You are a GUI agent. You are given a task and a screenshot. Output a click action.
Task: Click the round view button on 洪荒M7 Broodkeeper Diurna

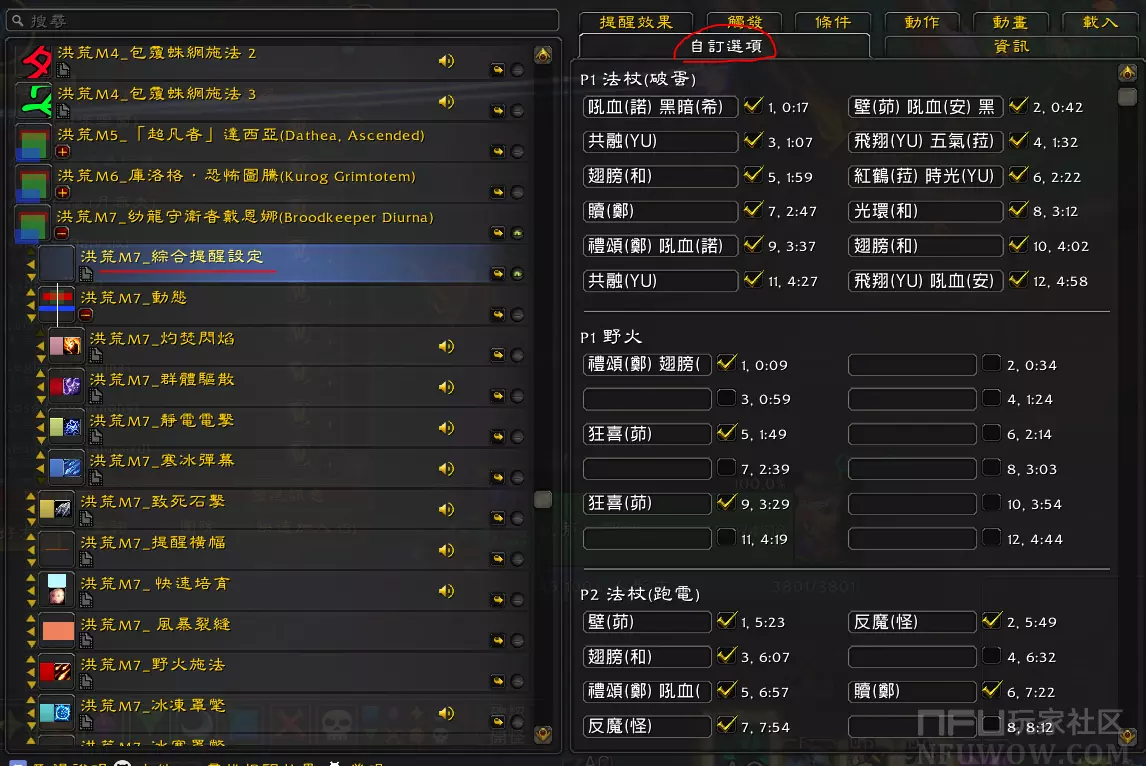[x=518, y=233]
